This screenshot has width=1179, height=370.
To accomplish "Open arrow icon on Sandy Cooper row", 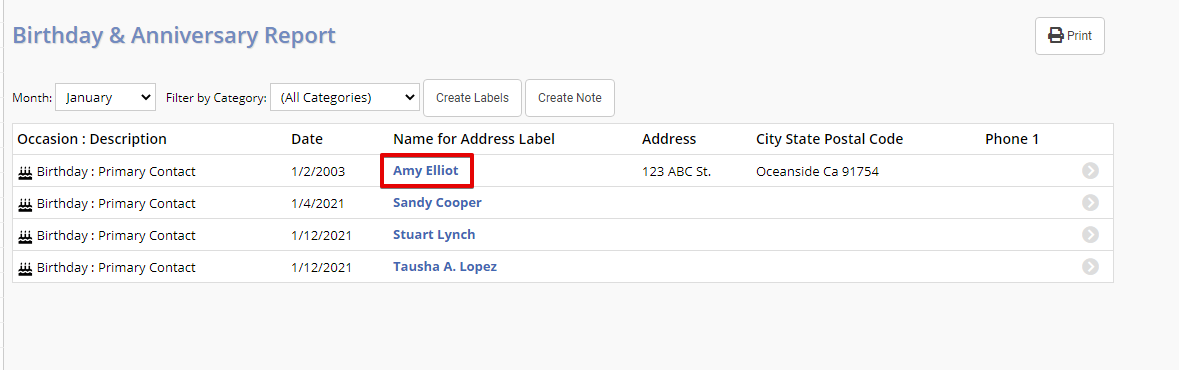I will (x=1090, y=203).
